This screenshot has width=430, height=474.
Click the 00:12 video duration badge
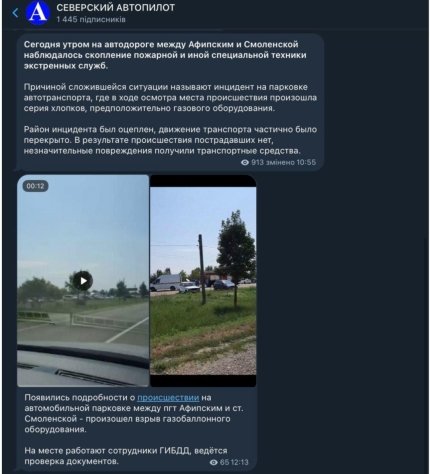[x=35, y=186]
